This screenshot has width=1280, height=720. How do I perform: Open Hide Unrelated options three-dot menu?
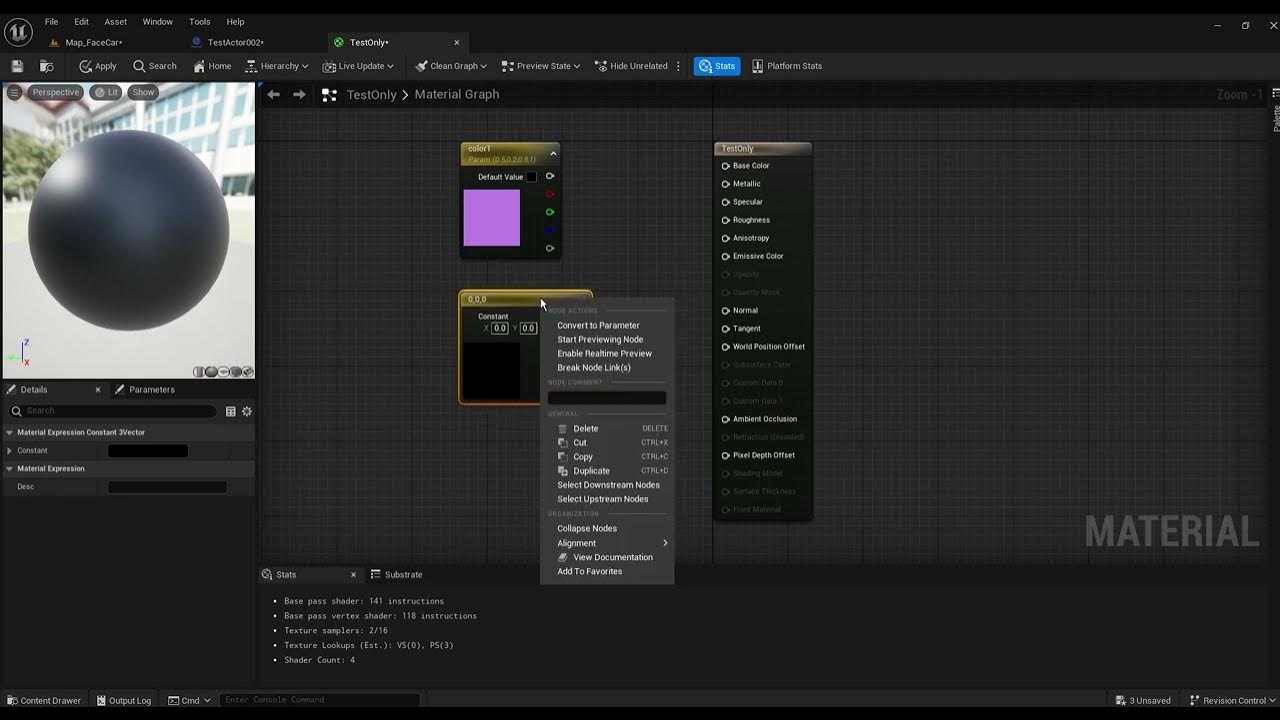click(x=679, y=66)
